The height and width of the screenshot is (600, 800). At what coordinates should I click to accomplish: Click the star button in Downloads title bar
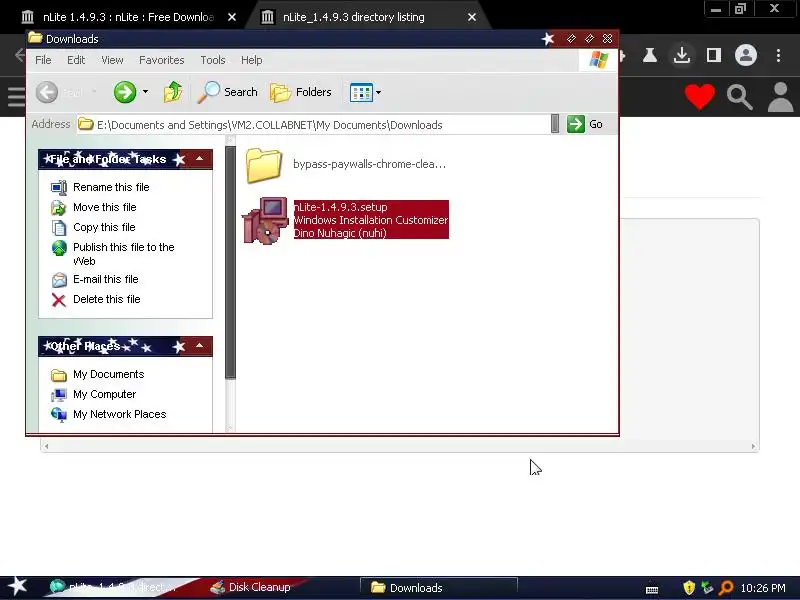pos(548,39)
